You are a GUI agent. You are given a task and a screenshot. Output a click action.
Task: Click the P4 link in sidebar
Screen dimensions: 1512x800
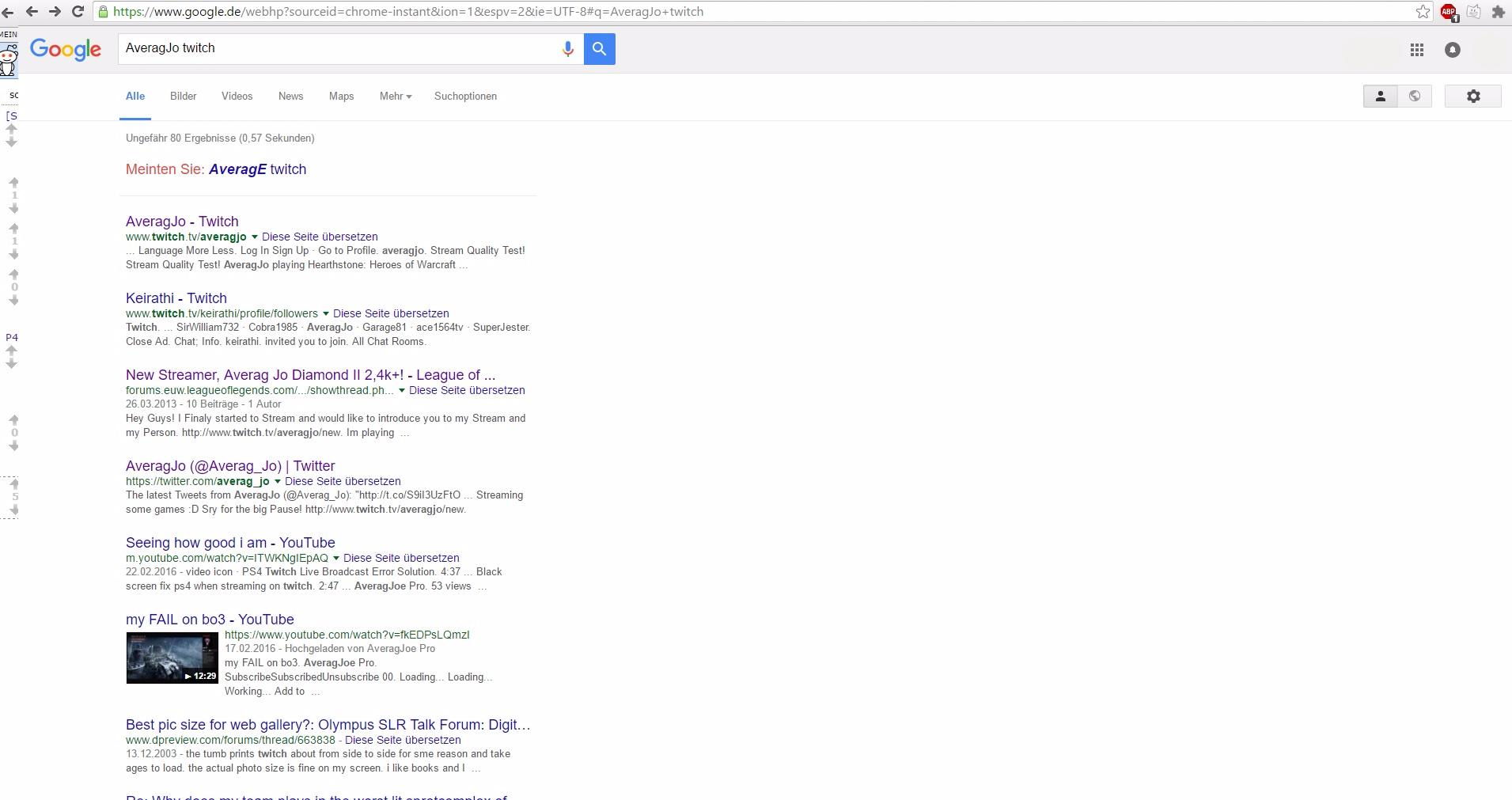12,337
